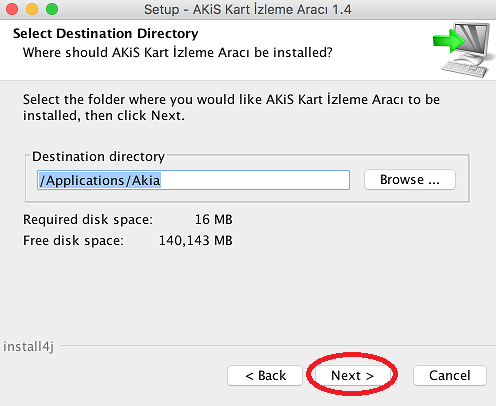
Task: Click the instruction text about selecting folder
Action: [x=231, y=107]
